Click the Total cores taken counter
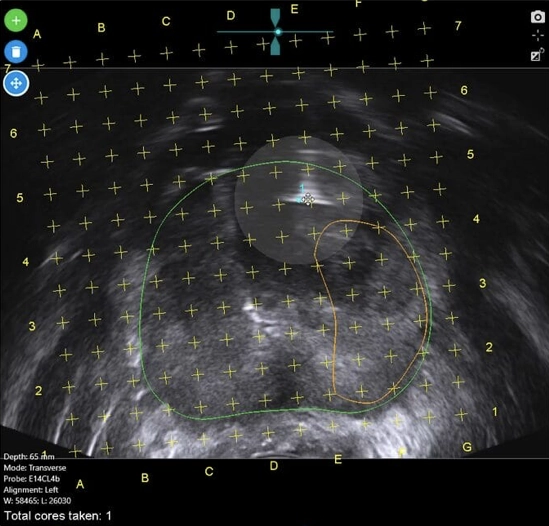This screenshot has width=549, height=526. pyautogui.click(x=58, y=516)
